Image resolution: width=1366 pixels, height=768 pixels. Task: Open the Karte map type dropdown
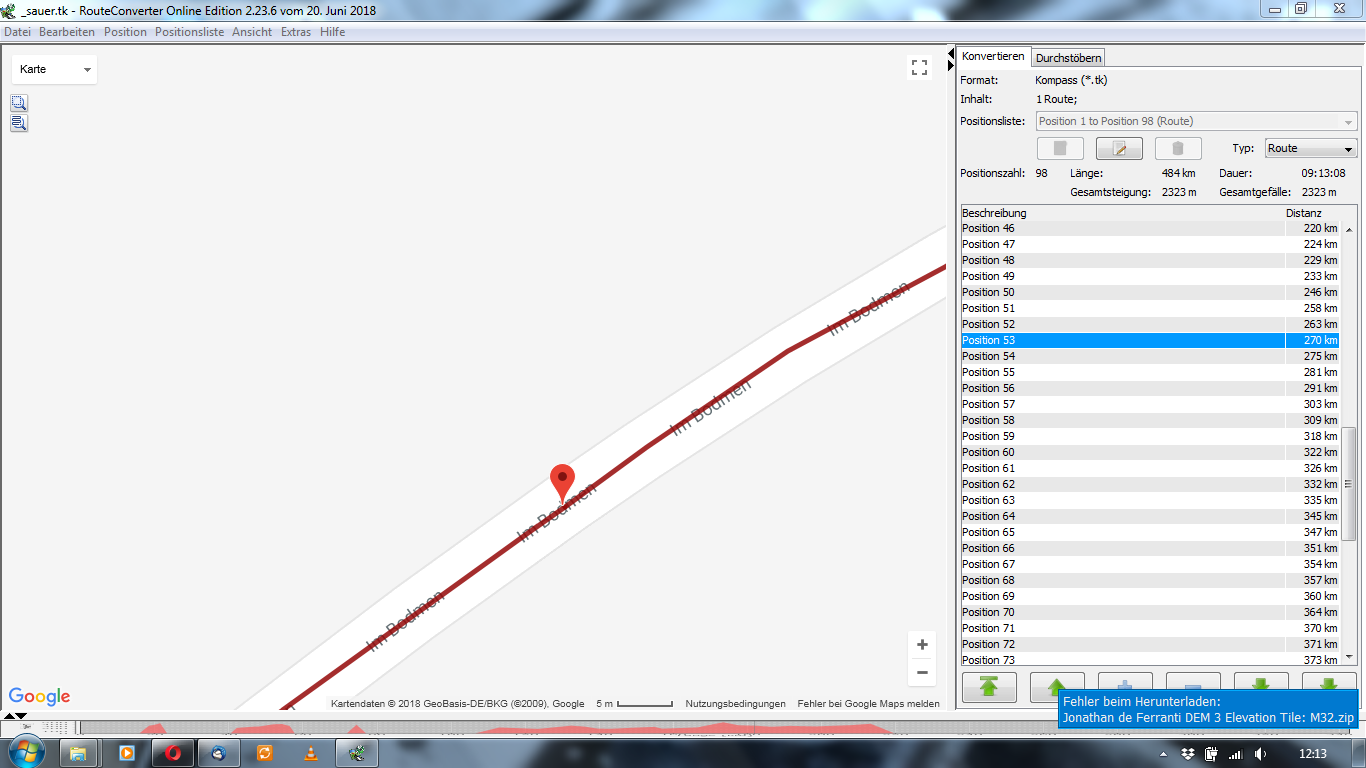click(x=55, y=69)
